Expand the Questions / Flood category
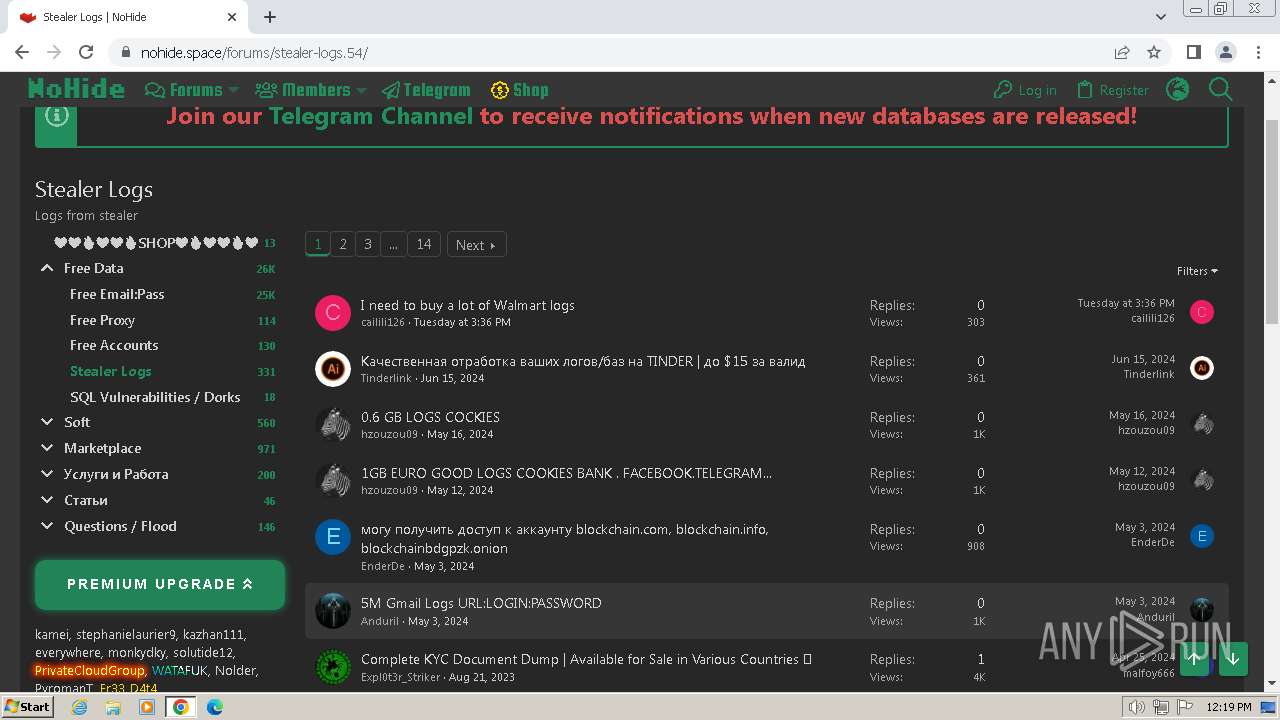Screen dimensions: 1280x720 (47, 526)
